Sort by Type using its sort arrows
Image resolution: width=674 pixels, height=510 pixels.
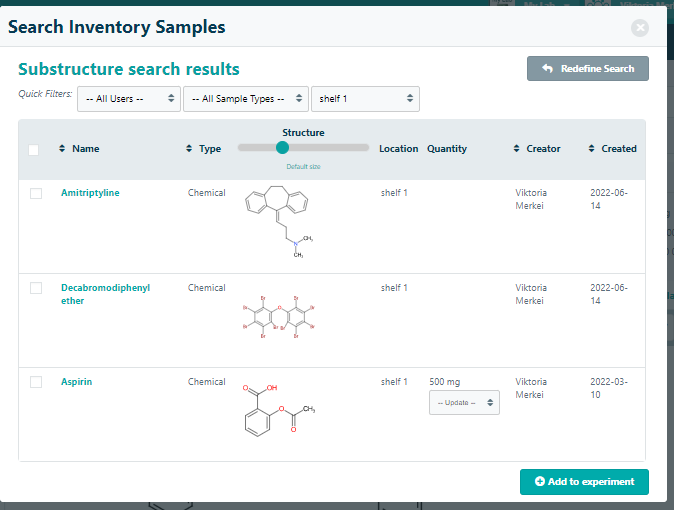(189, 149)
